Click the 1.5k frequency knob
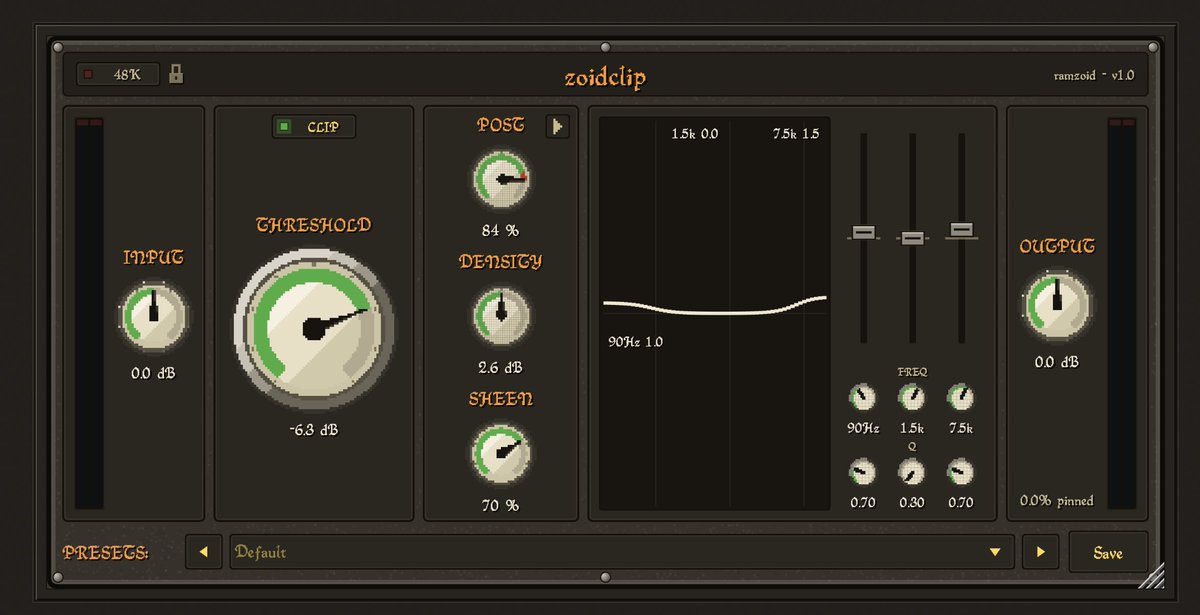Viewport: 1200px width, 615px height. (912, 398)
